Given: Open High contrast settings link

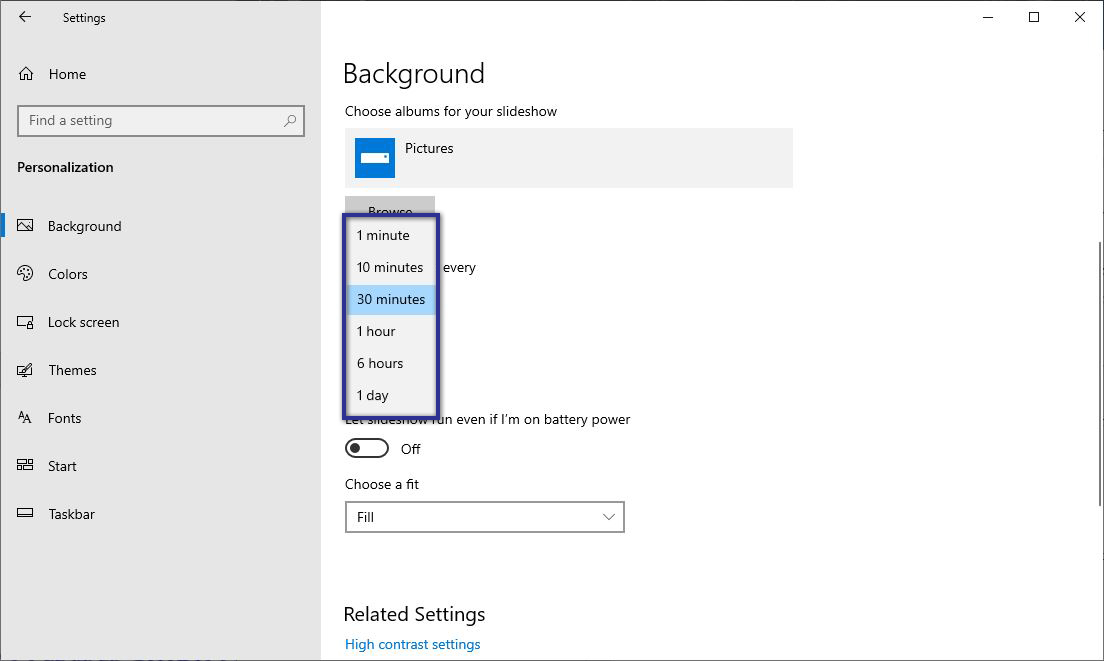Looking at the screenshot, I should [412, 644].
